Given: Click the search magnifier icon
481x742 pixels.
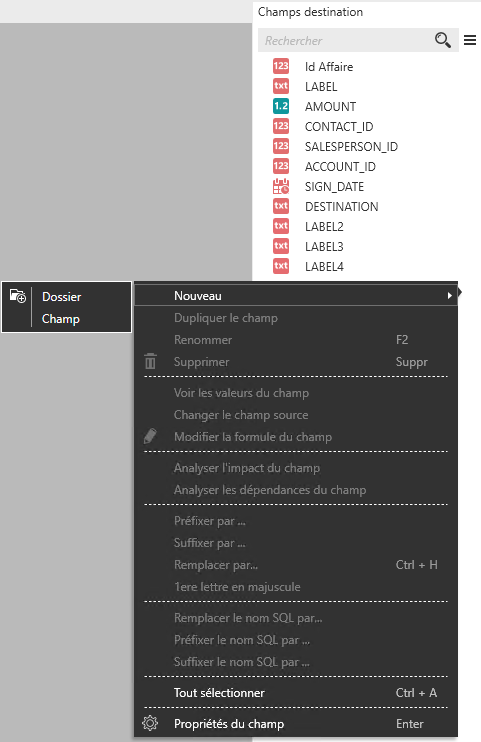Looking at the screenshot, I should click(443, 40).
